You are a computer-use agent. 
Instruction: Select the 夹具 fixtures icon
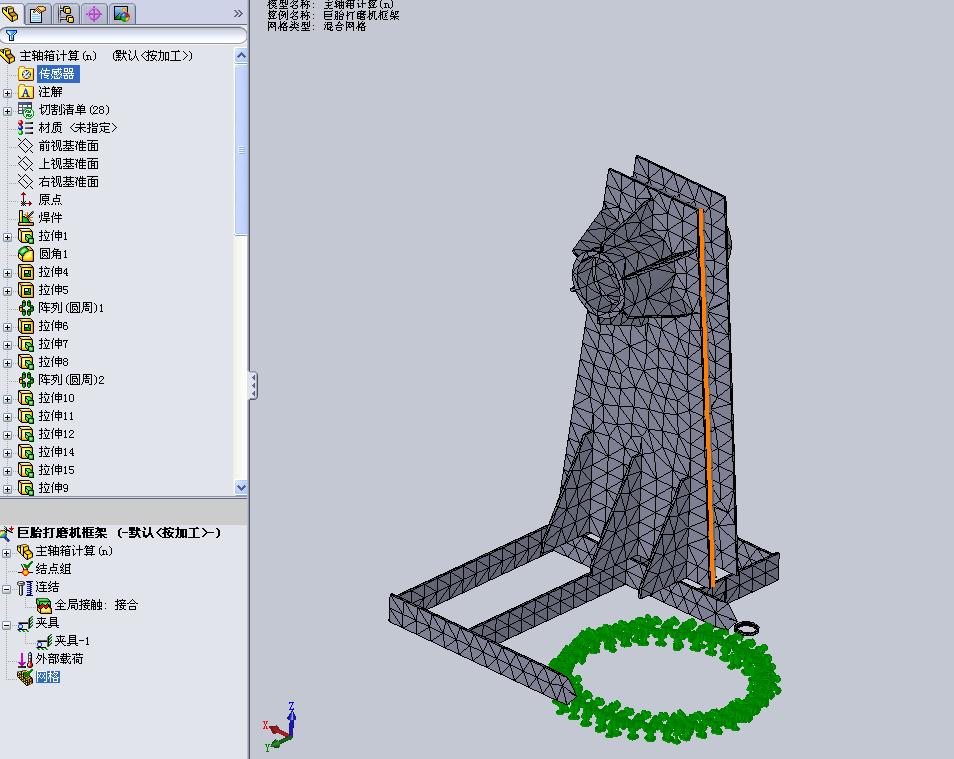pyautogui.click(x=24, y=623)
